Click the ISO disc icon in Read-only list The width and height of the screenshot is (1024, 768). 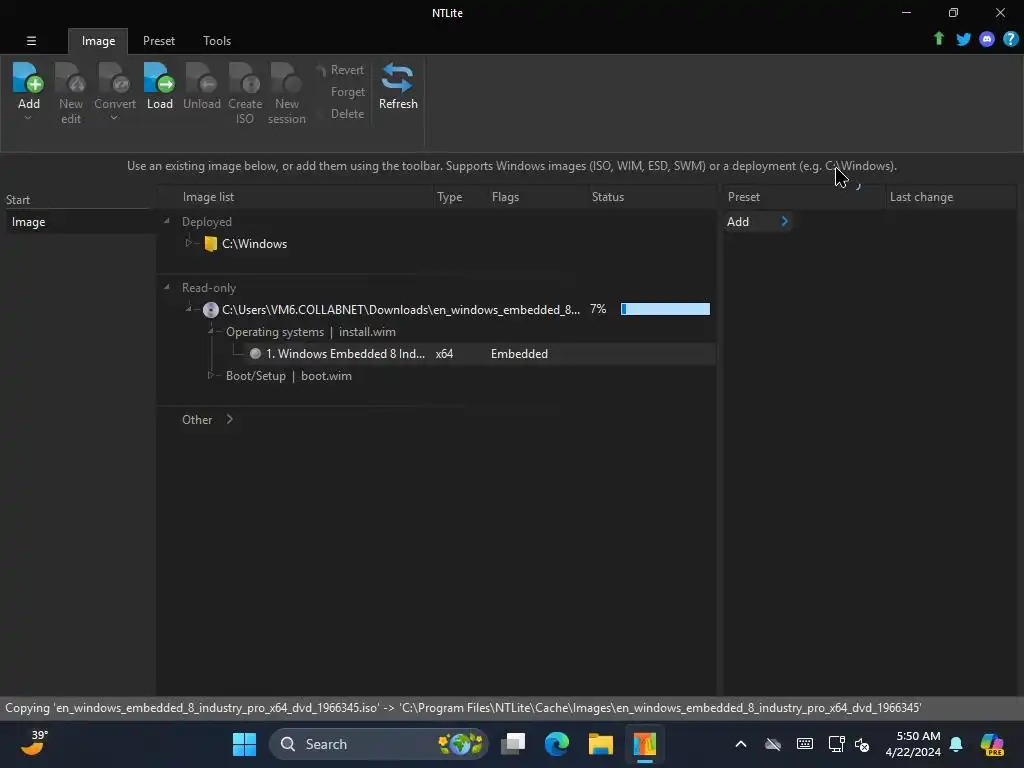(x=210, y=310)
